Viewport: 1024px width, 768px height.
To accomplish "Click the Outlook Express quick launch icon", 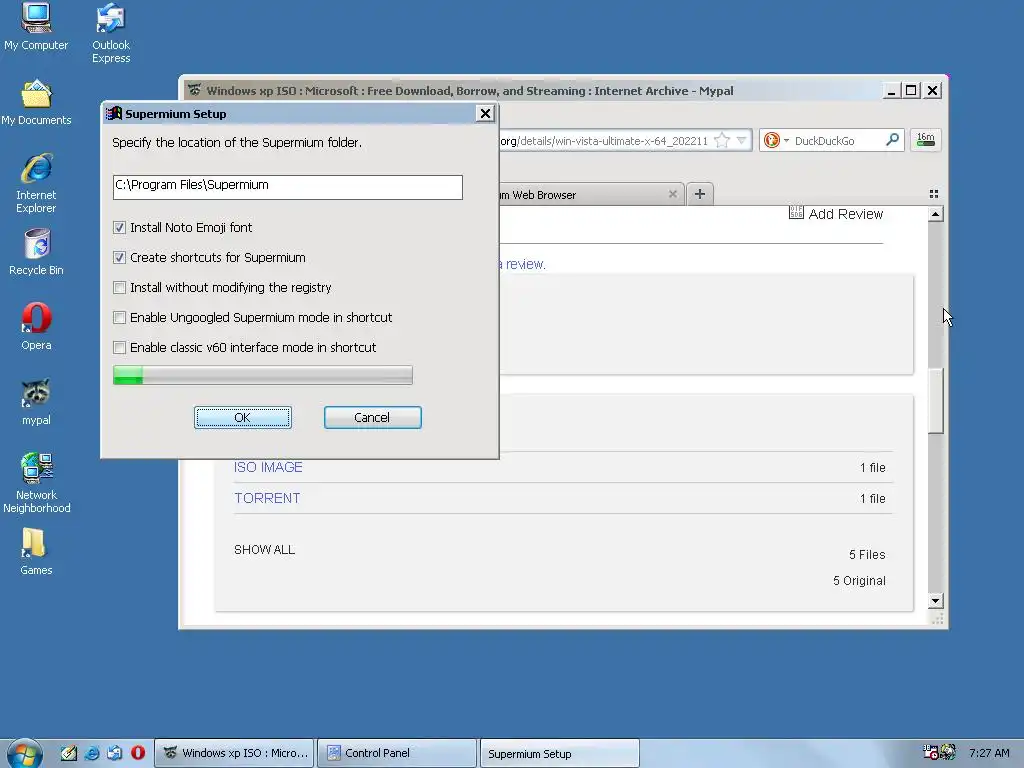I will (x=114, y=753).
